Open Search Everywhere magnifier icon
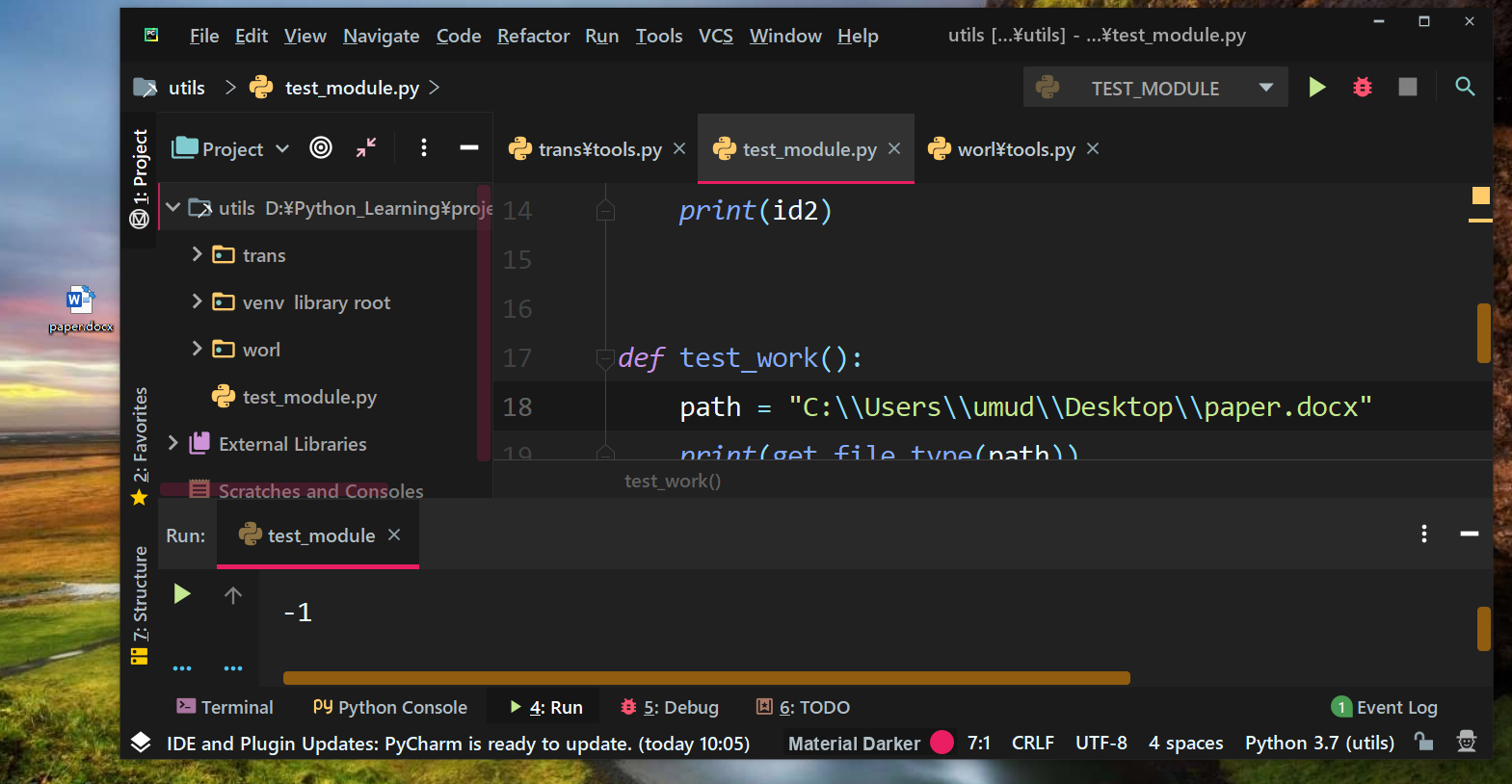 [1464, 88]
